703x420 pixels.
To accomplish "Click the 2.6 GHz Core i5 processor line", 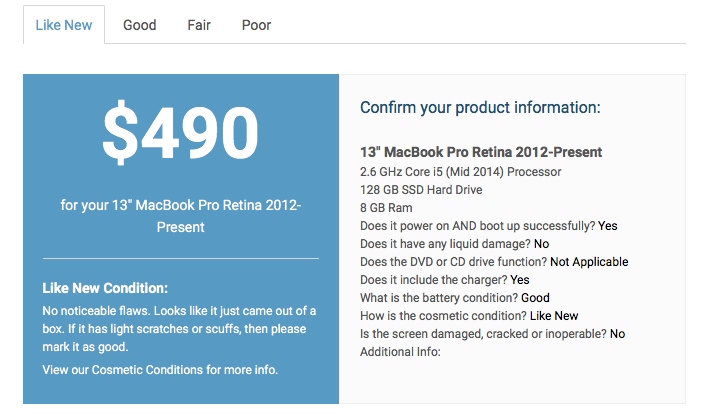I will click(x=460, y=172).
